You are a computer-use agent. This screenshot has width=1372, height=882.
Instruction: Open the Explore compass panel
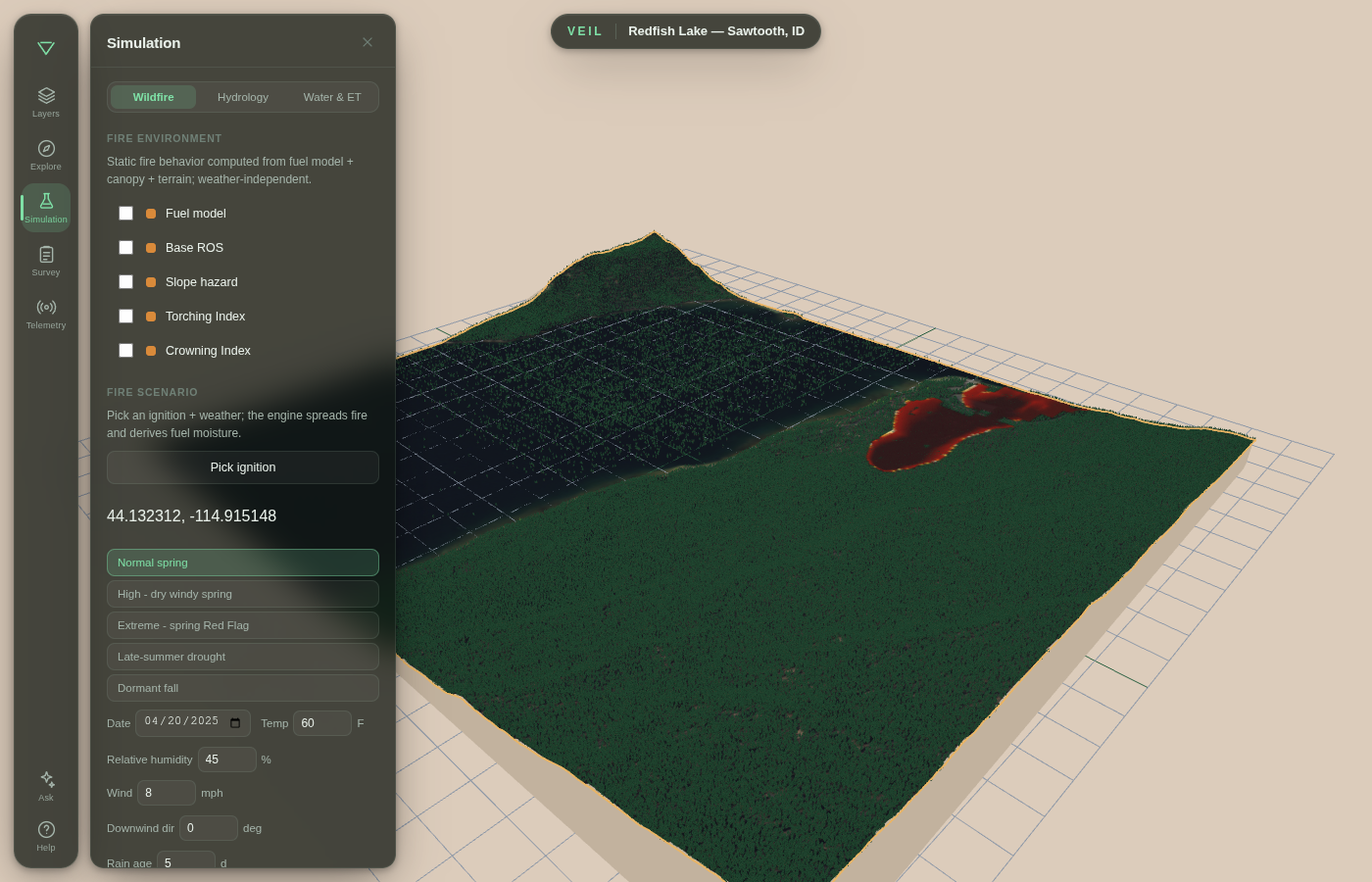tap(46, 155)
